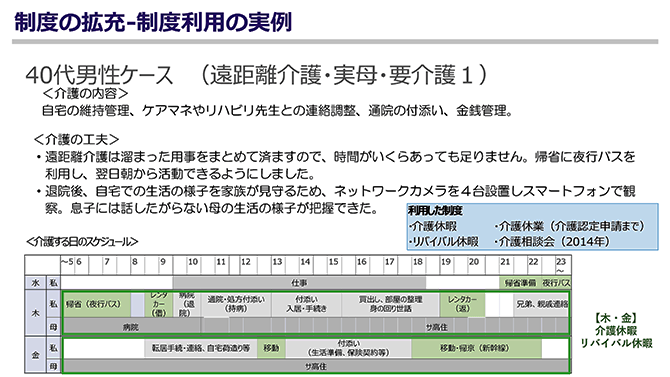
Task: Click the 病院(退院) block
Action: tap(187, 304)
